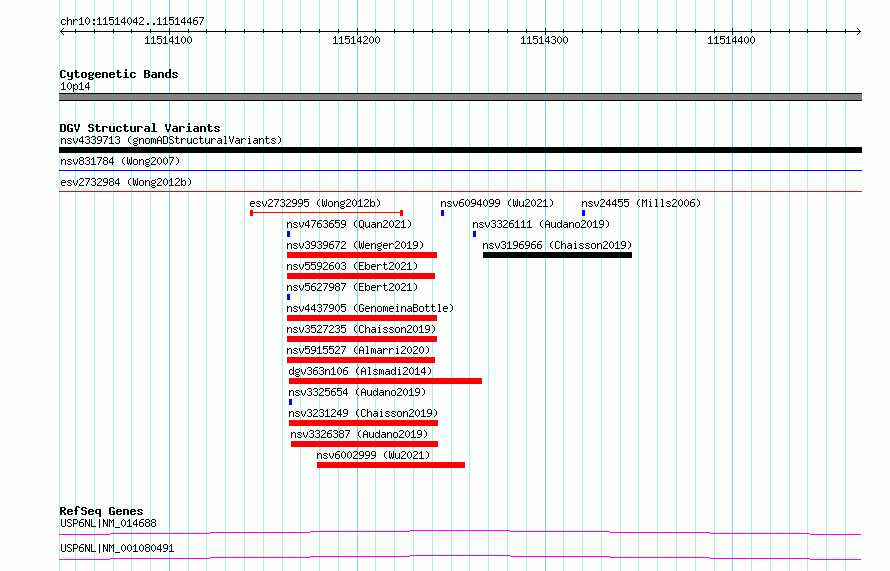This screenshot has height=571, width=890.
Task: Open nsv3939672 (Wenger2019) variant label
Action: click(355, 245)
